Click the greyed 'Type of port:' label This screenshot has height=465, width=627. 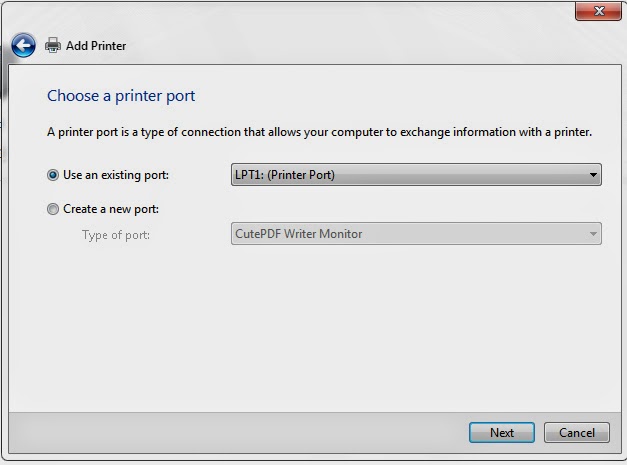[116, 235]
